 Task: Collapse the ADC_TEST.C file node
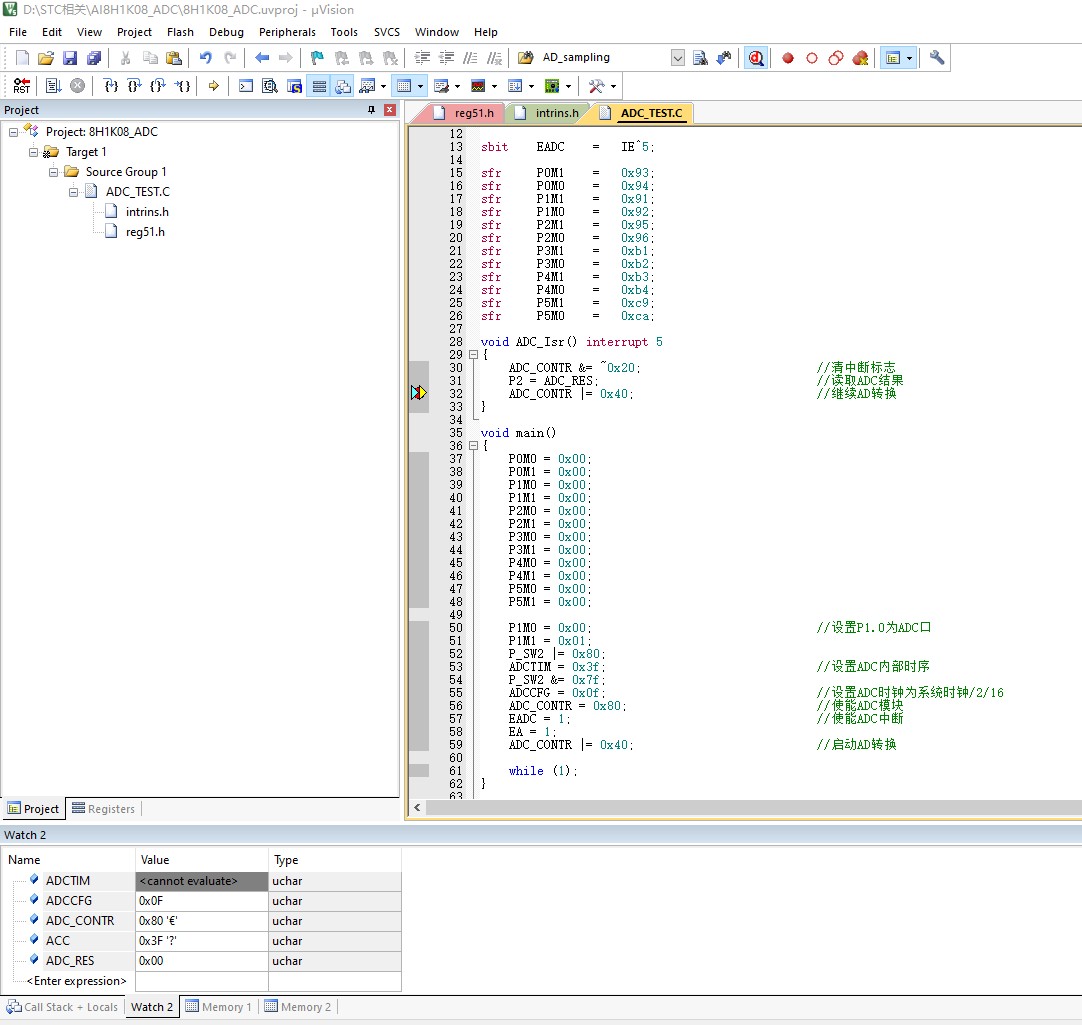pos(74,192)
